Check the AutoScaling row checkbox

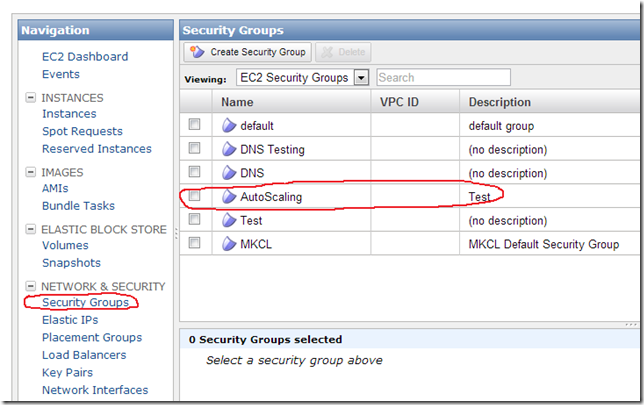(x=194, y=196)
